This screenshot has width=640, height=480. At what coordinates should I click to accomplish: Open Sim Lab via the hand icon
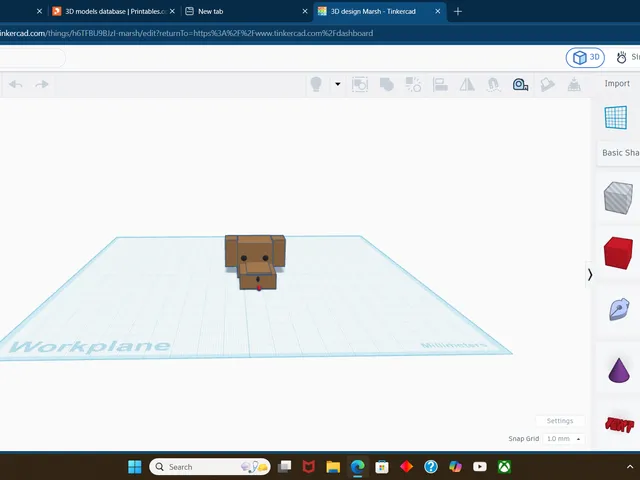[622, 58]
